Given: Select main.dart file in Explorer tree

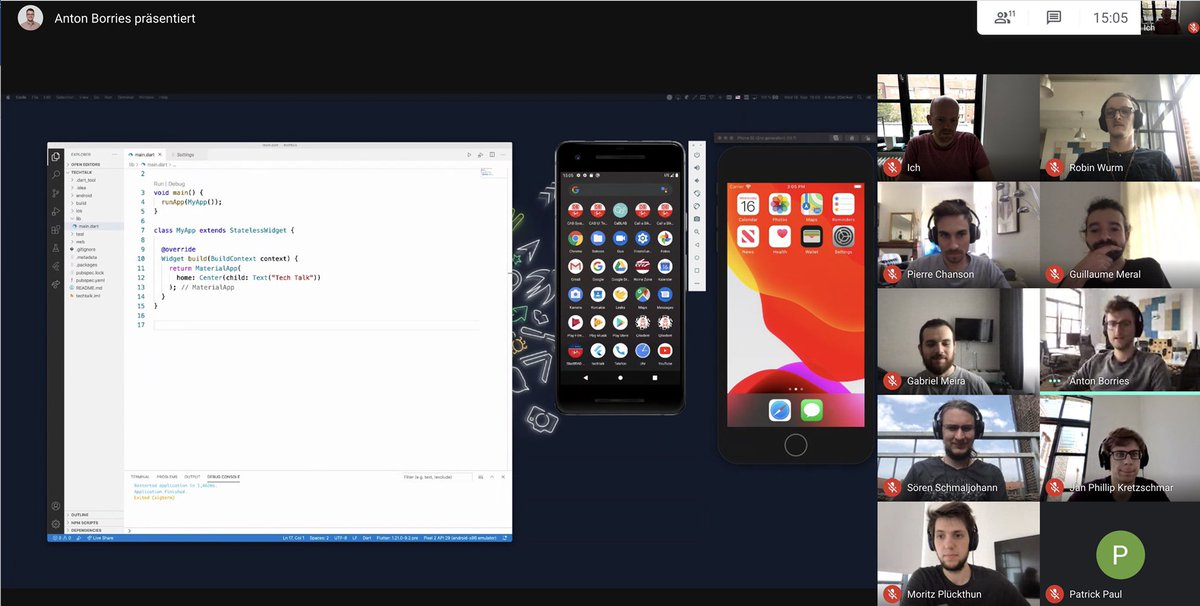Looking at the screenshot, I should [x=95, y=226].
